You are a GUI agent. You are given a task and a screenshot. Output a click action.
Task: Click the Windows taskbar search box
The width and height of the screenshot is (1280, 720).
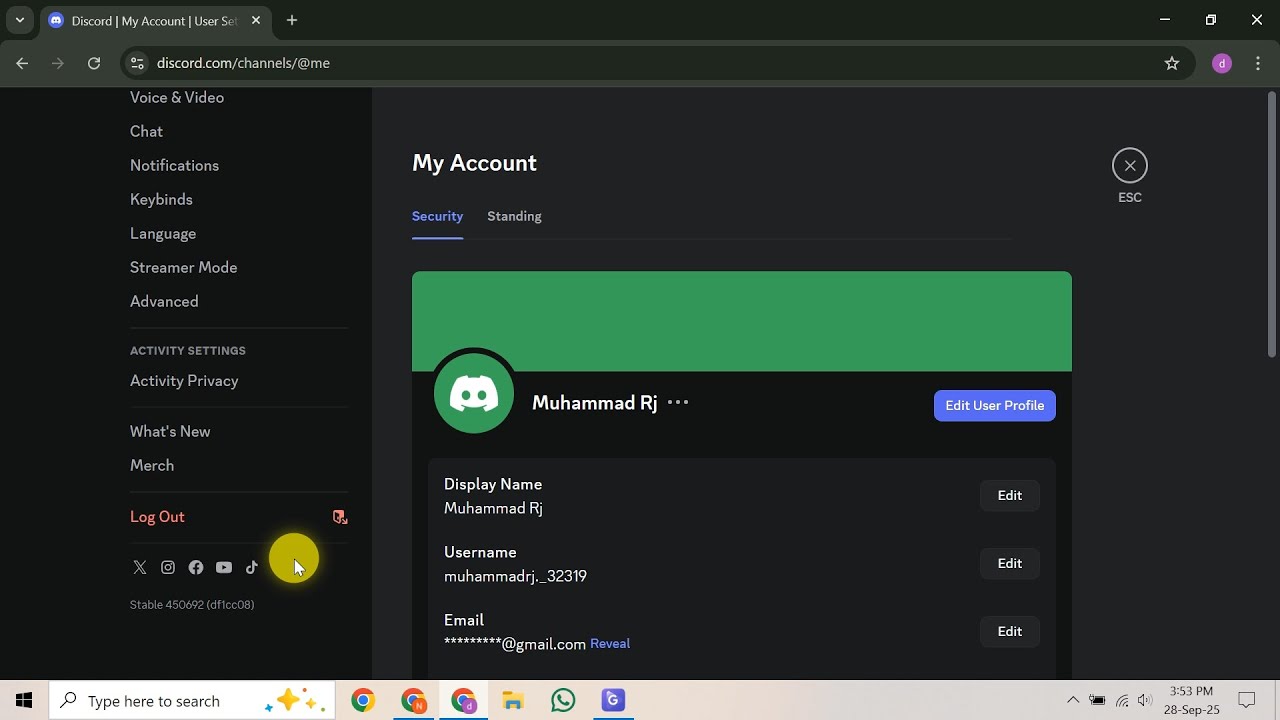click(191, 701)
